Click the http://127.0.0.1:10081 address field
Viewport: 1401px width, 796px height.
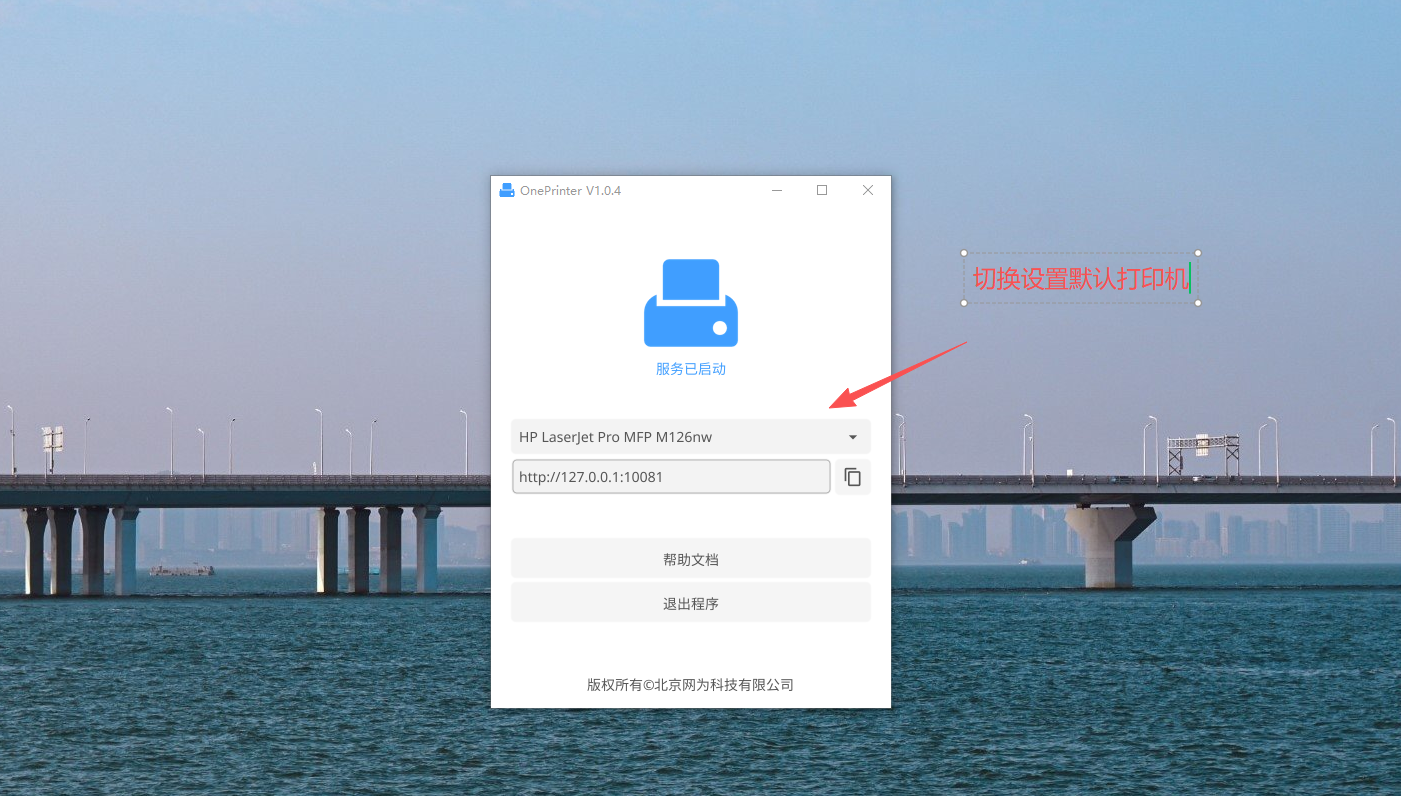pyautogui.click(x=671, y=477)
